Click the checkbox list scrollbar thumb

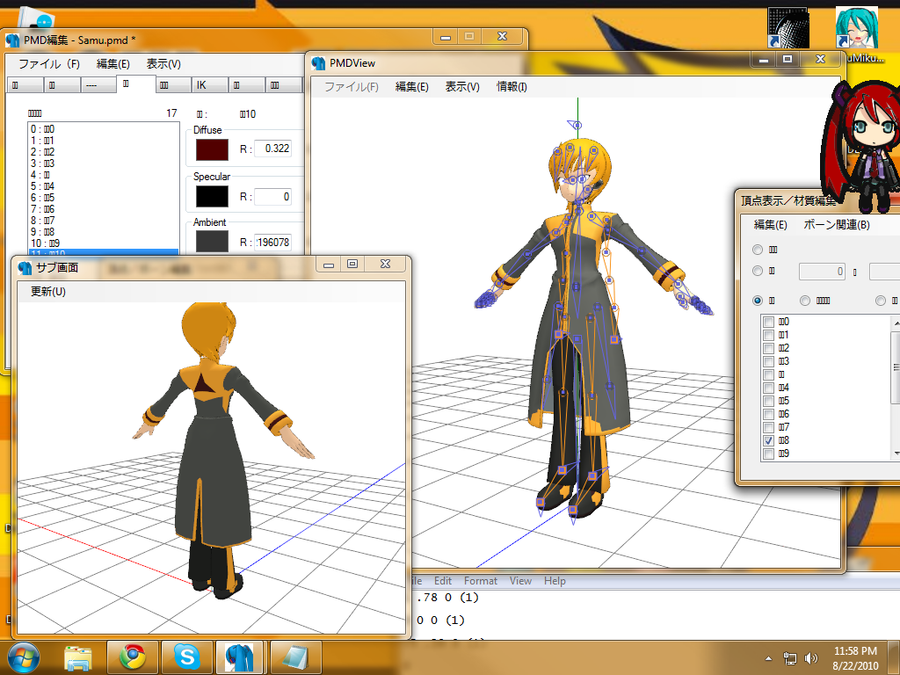(x=896, y=367)
